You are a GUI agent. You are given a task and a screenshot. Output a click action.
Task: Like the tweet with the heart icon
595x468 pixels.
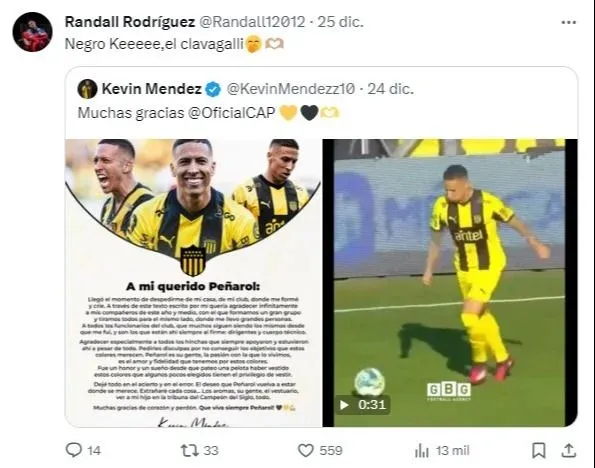[x=305, y=451]
